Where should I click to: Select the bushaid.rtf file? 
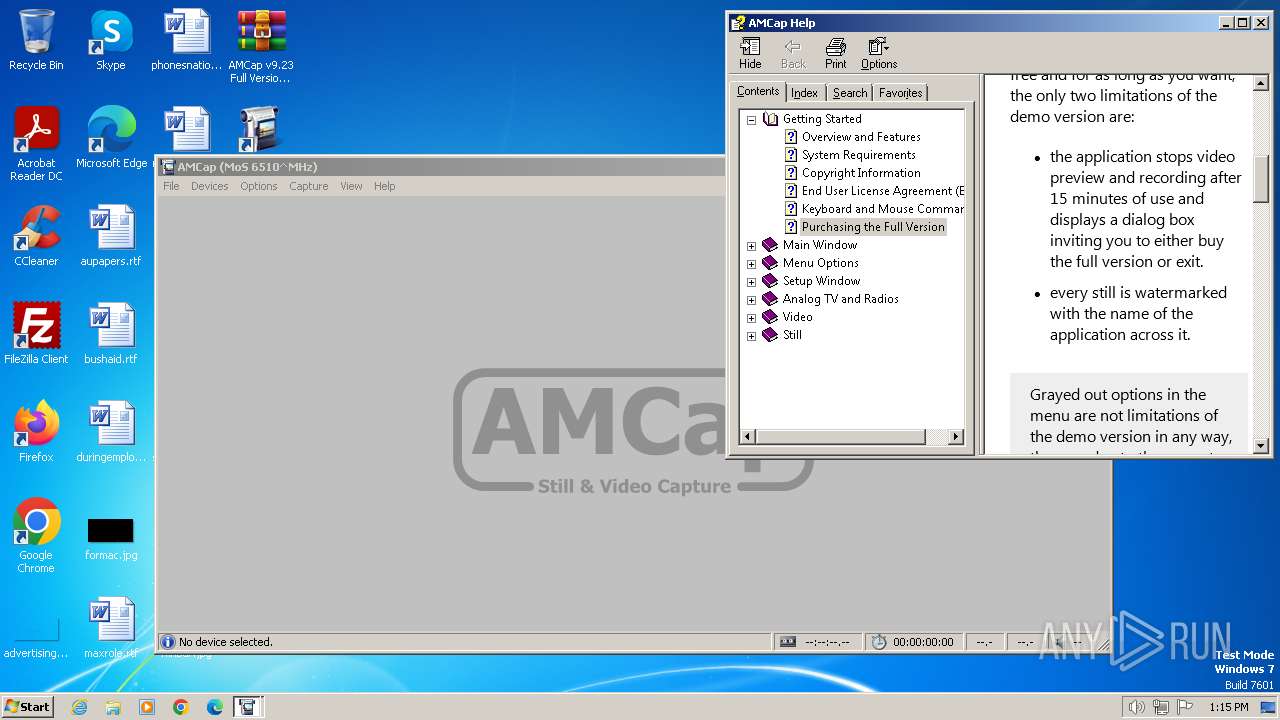[x=111, y=334]
